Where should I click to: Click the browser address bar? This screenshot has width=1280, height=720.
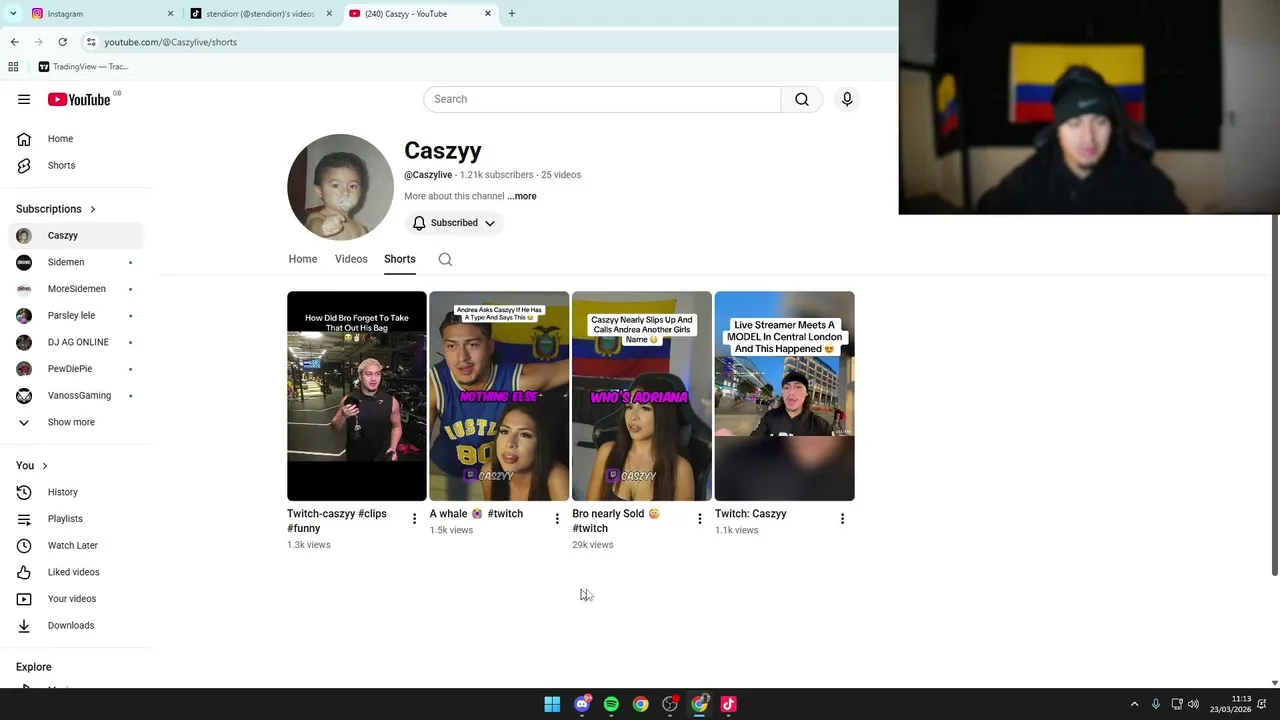pyautogui.click(x=490, y=42)
